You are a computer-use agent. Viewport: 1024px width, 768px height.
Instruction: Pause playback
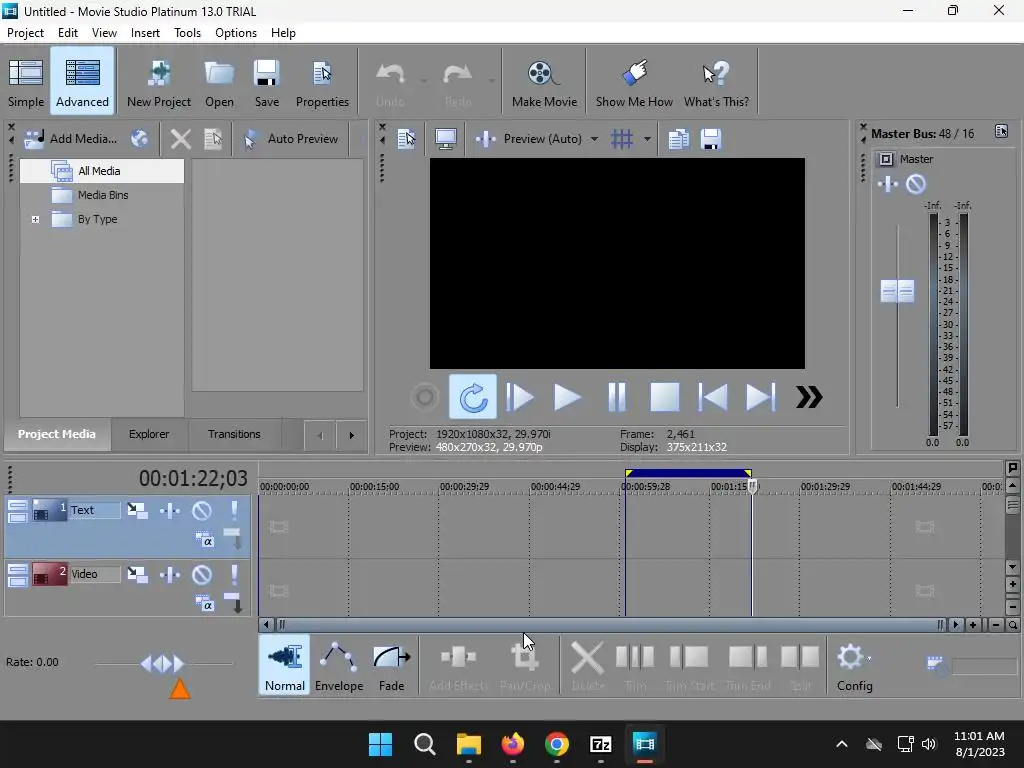coord(616,396)
